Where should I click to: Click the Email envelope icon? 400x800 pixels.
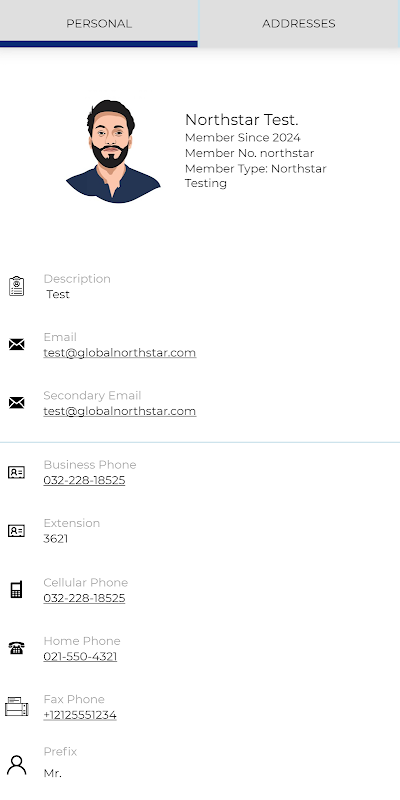[x=16, y=344]
